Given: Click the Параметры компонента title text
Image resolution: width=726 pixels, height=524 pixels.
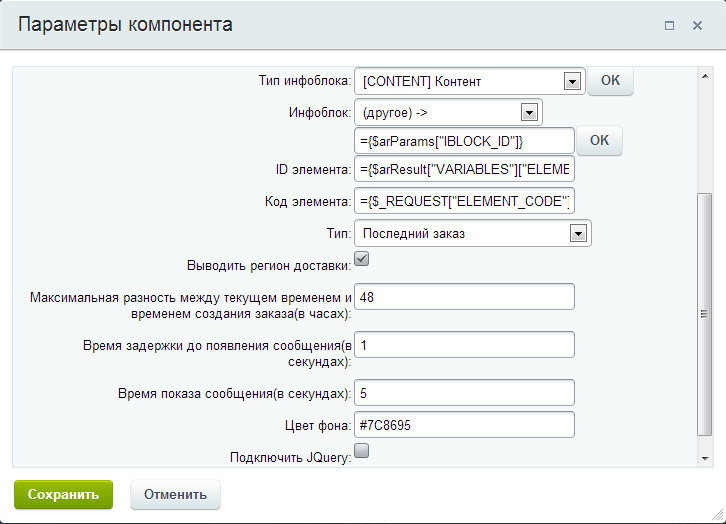Looking at the screenshot, I should pos(125,25).
